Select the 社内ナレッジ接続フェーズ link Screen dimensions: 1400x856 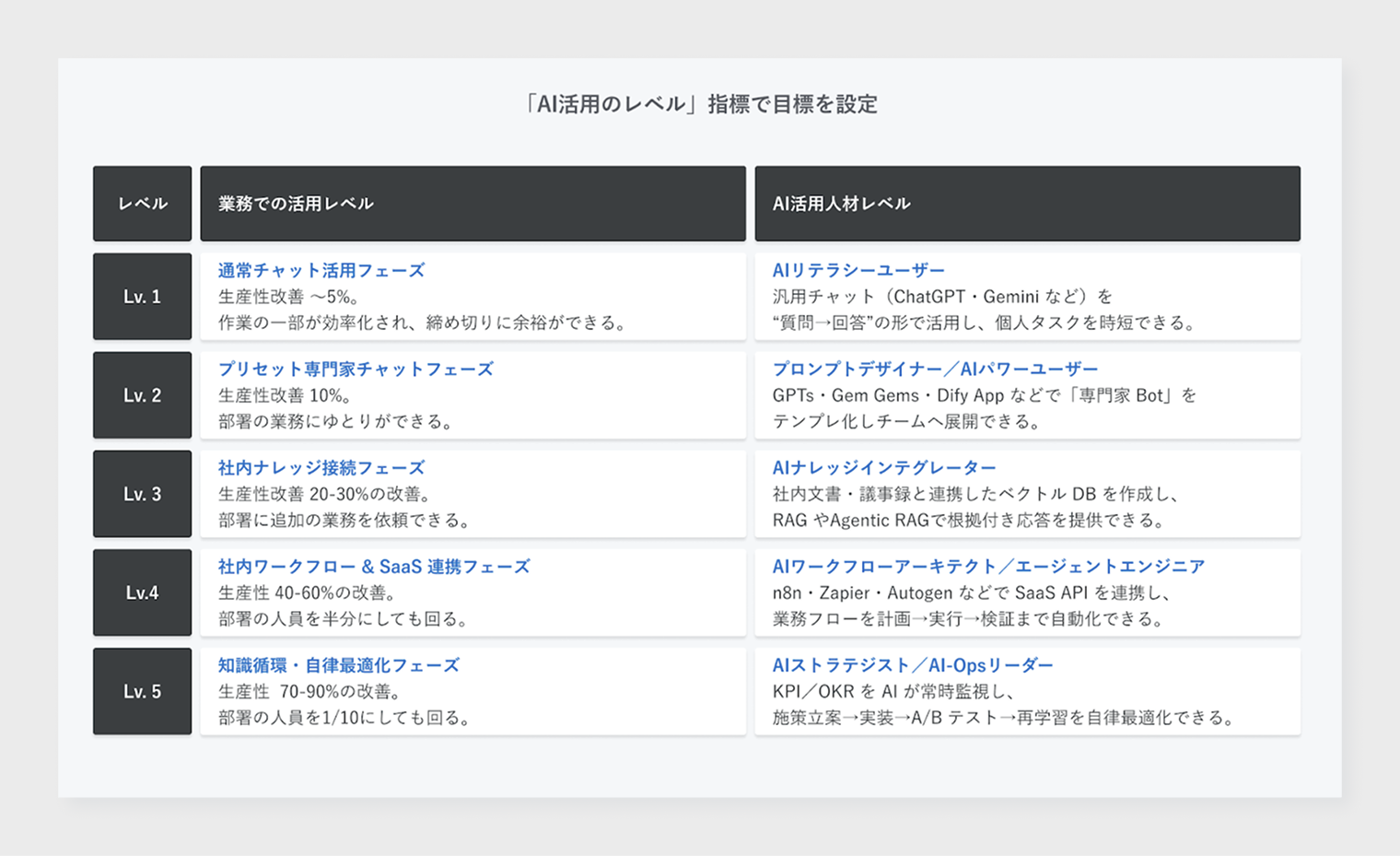(x=321, y=468)
